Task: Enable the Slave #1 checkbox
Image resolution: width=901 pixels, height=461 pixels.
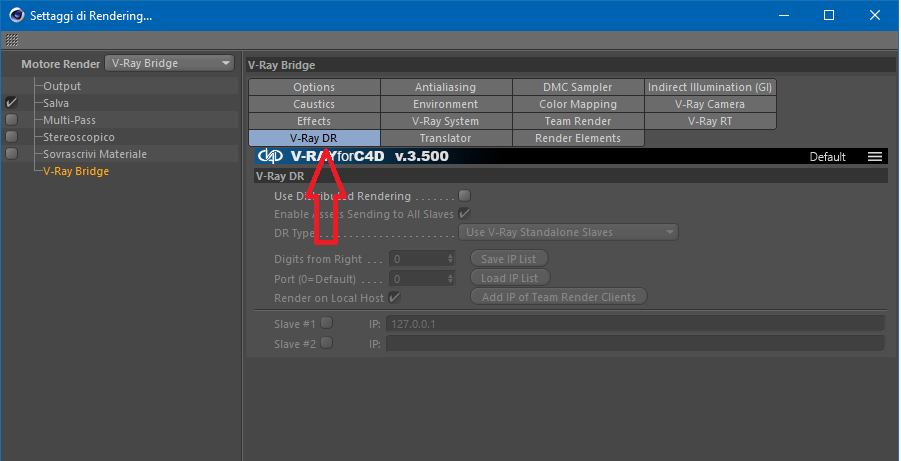Action: click(x=326, y=323)
